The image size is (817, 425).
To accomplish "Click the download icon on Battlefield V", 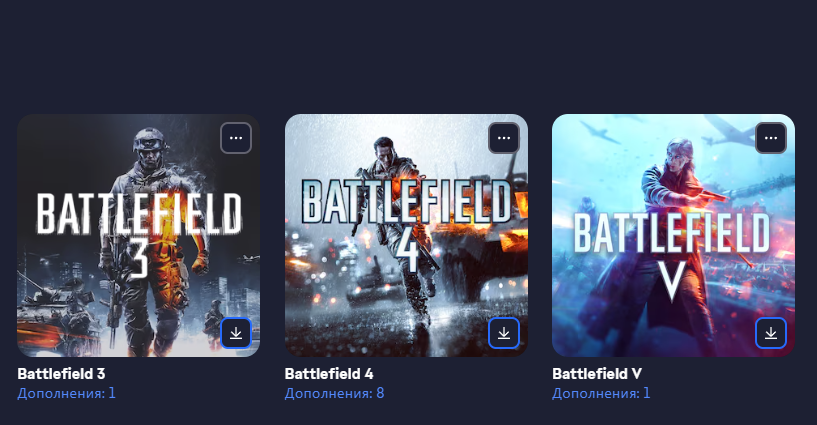I will tap(771, 333).
